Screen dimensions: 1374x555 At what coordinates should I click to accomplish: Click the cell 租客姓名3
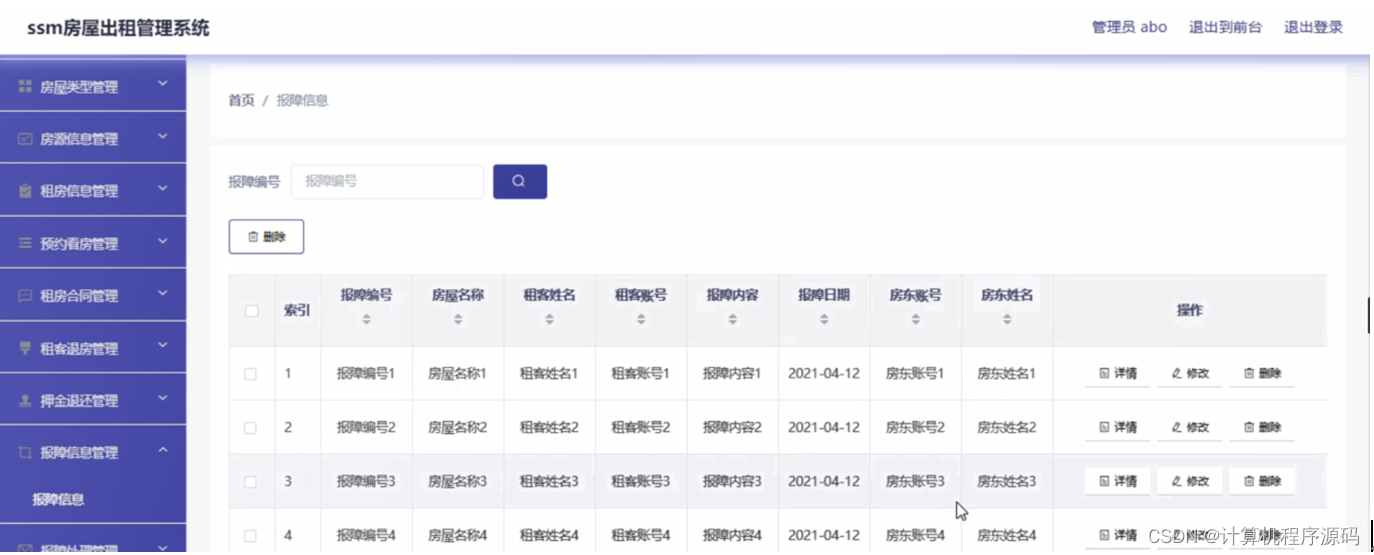pyautogui.click(x=550, y=482)
